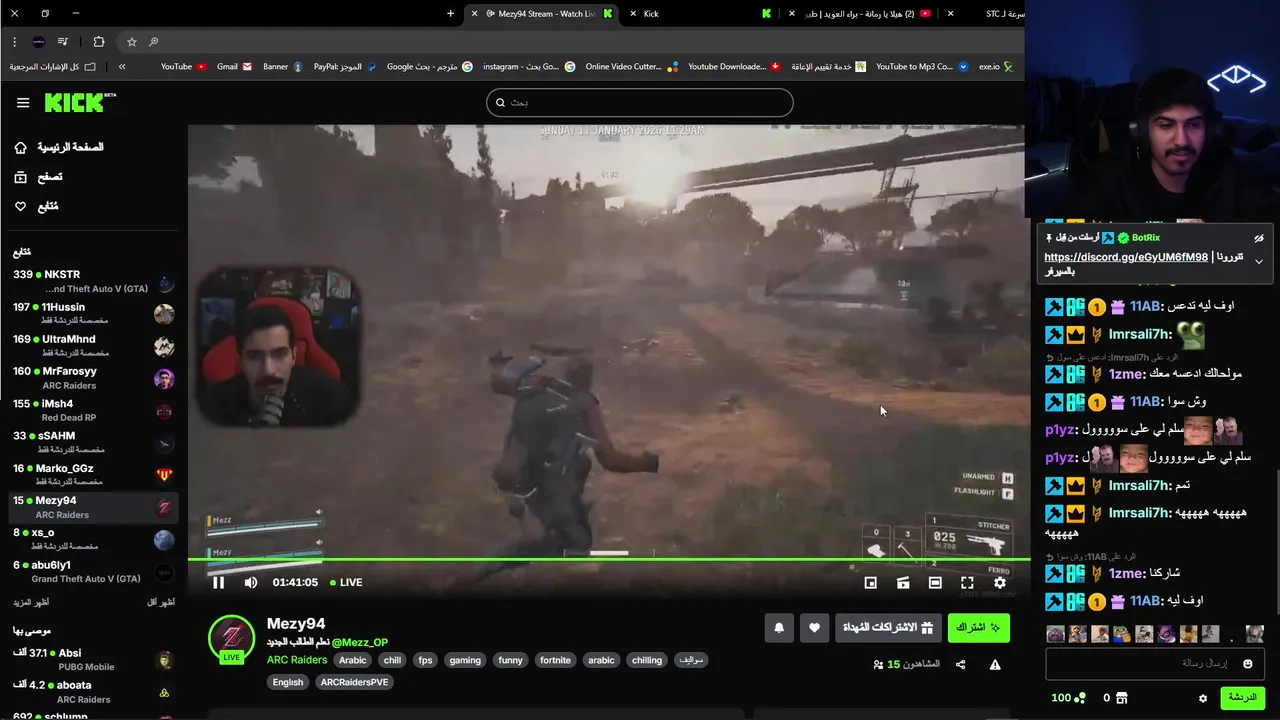Toggle theater mode in the player

tap(935, 582)
